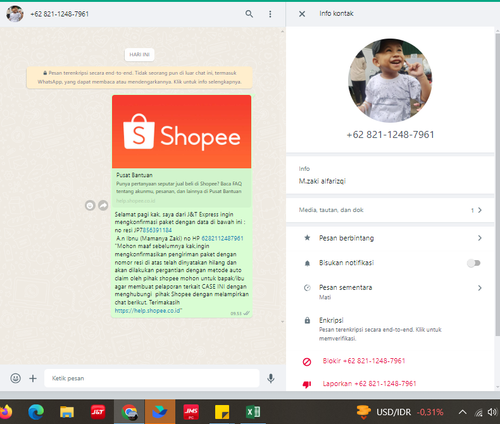This screenshot has width=500, height=424.
Task: Focus the Ketik pesan message field
Action: 152,378
